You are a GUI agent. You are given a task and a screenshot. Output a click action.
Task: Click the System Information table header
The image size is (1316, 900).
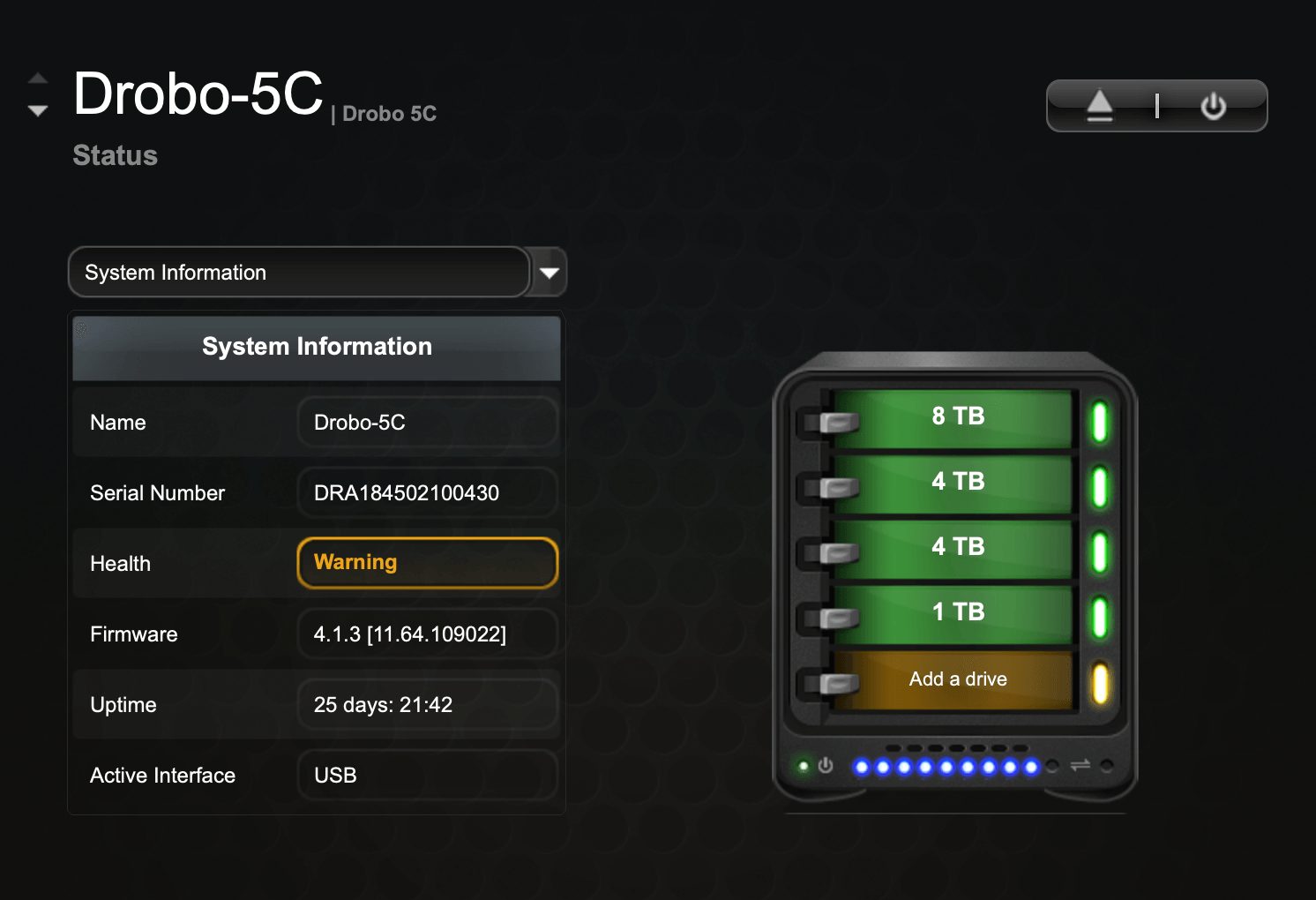pyautogui.click(x=317, y=347)
